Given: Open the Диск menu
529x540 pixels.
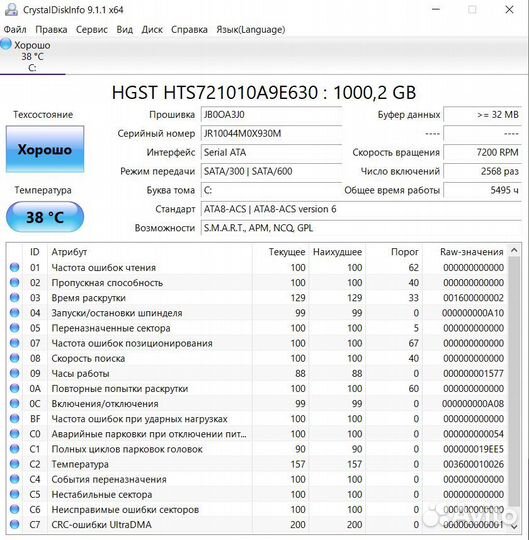Looking at the screenshot, I should point(152,30).
